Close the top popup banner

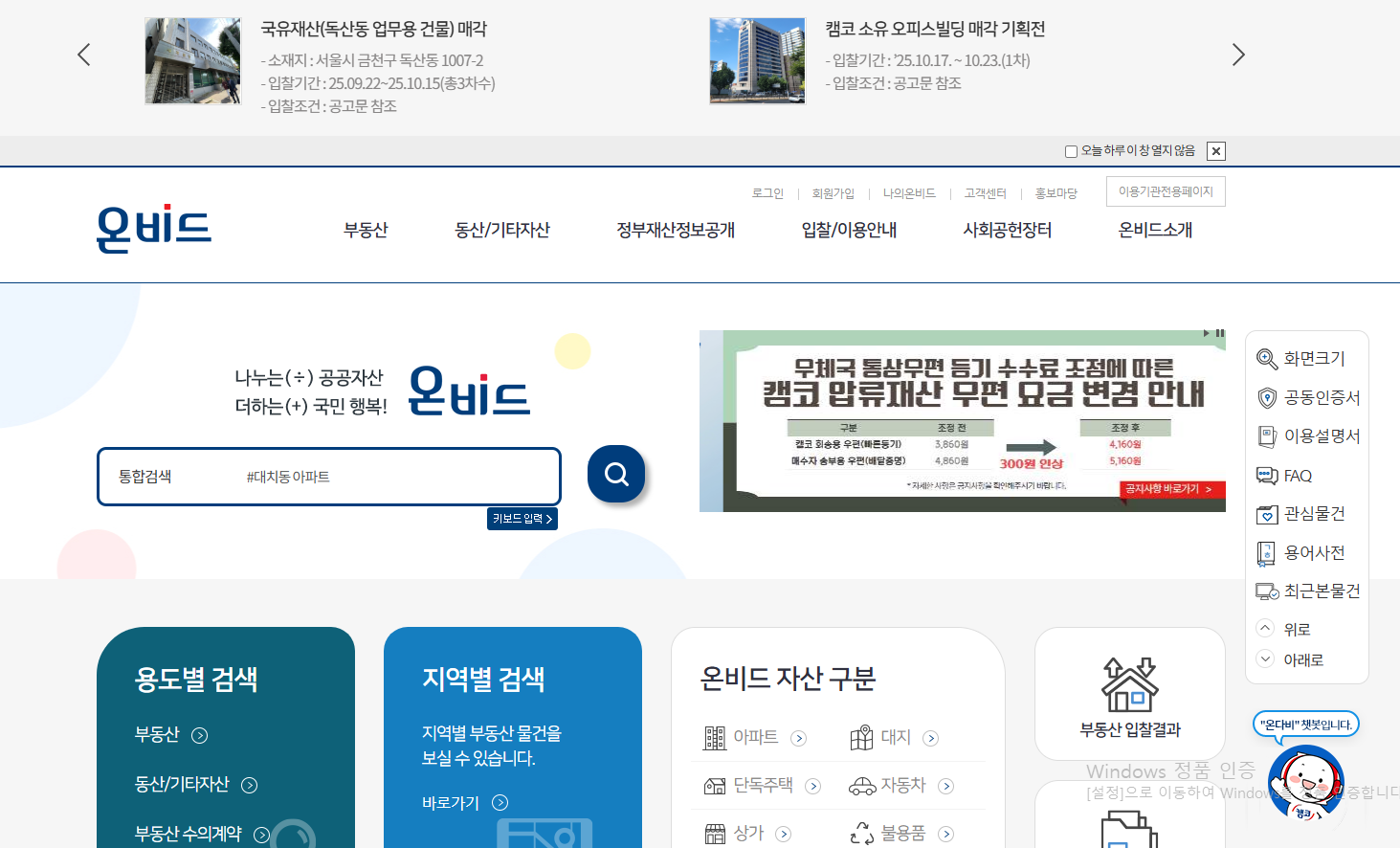(x=1216, y=151)
